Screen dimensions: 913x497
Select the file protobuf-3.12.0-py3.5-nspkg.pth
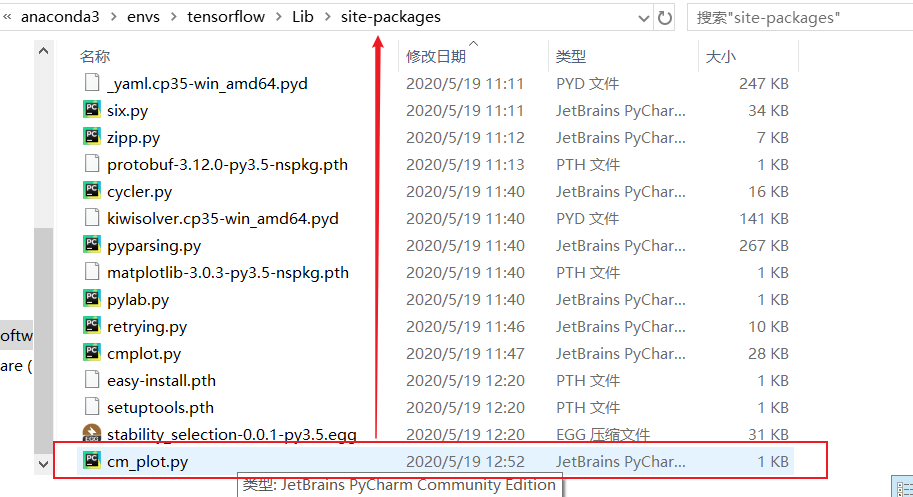click(227, 165)
